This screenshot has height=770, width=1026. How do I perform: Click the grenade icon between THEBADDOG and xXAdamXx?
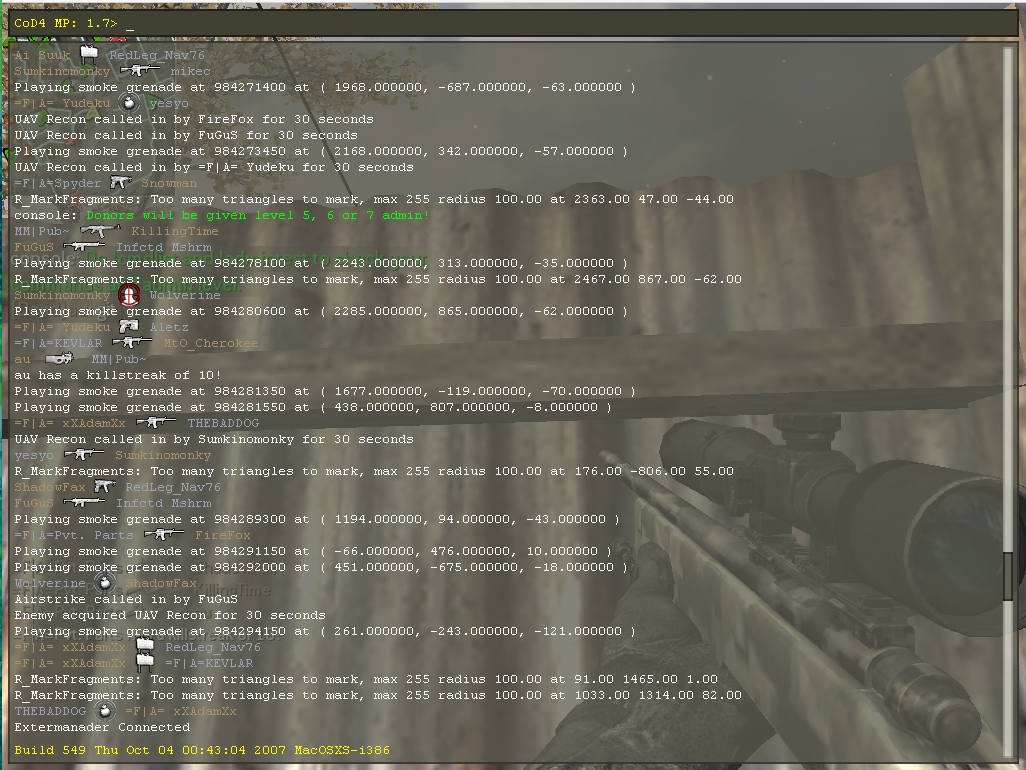pos(105,710)
